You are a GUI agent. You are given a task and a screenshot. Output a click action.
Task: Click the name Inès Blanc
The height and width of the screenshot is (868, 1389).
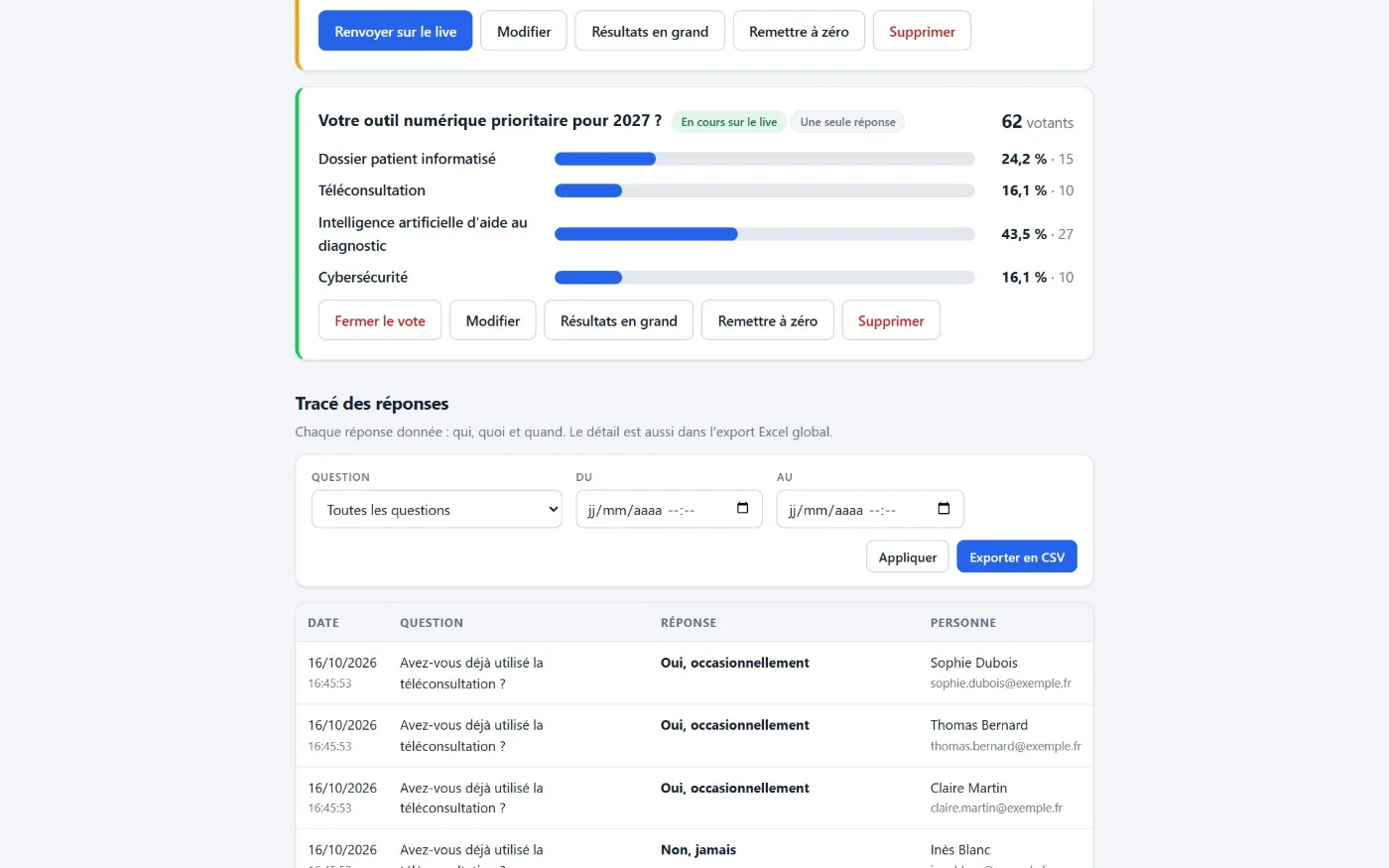960,850
